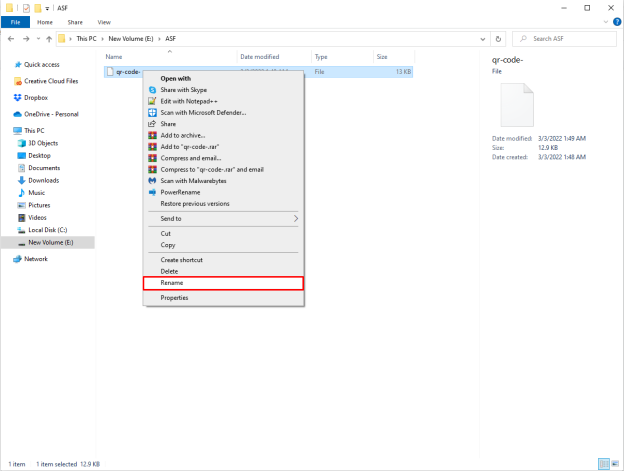624x471 pixels.
Task: Click the Network icon in sidebar
Action: [x=18, y=259]
